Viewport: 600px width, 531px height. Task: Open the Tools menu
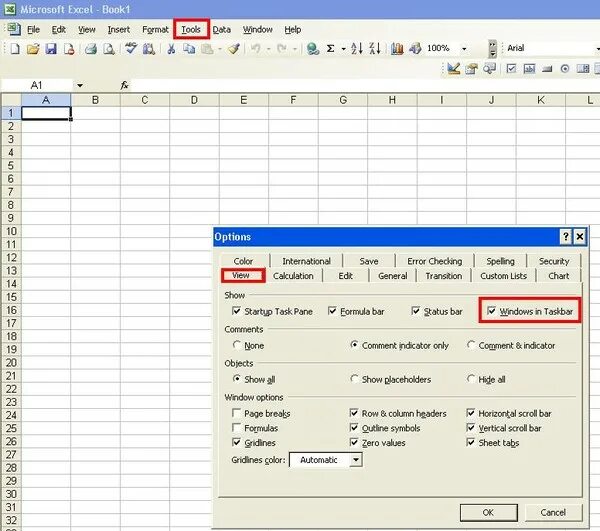tap(191, 29)
